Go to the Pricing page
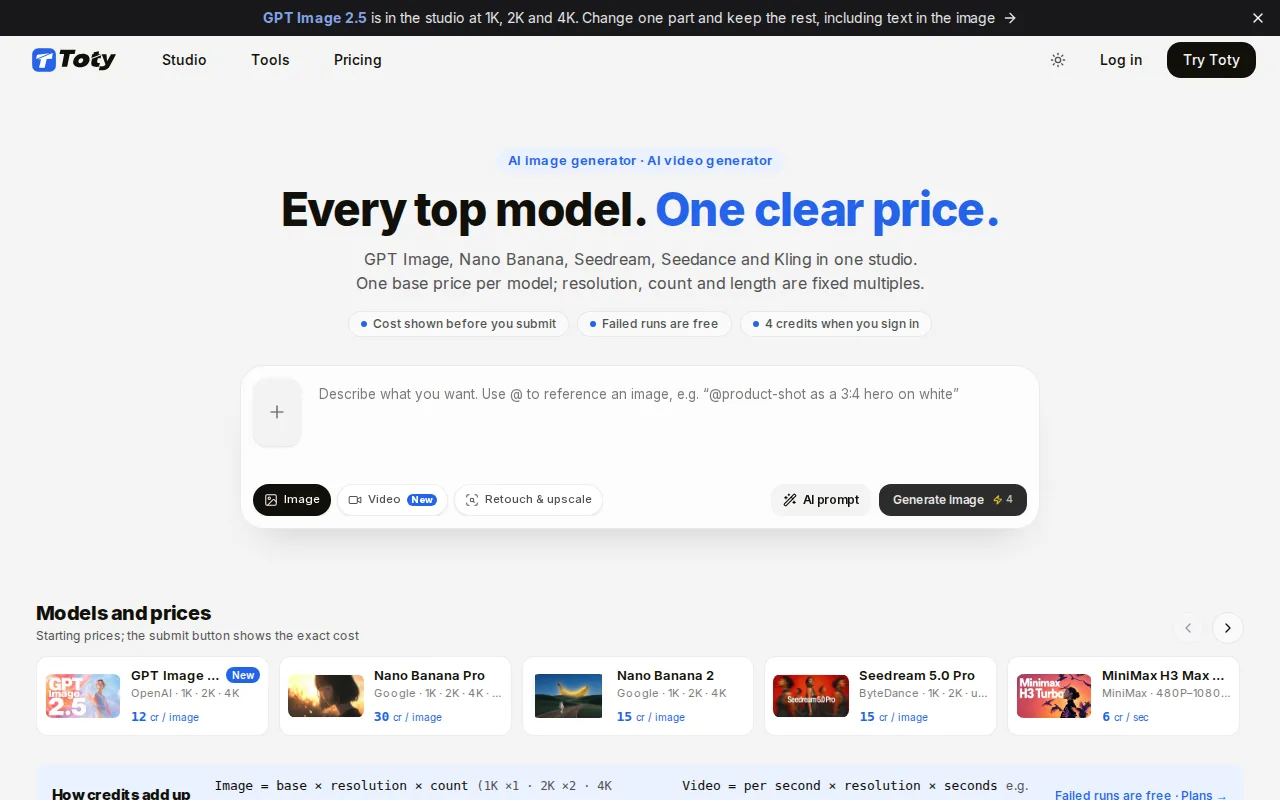The height and width of the screenshot is (800, 1280). coord(358,60)
